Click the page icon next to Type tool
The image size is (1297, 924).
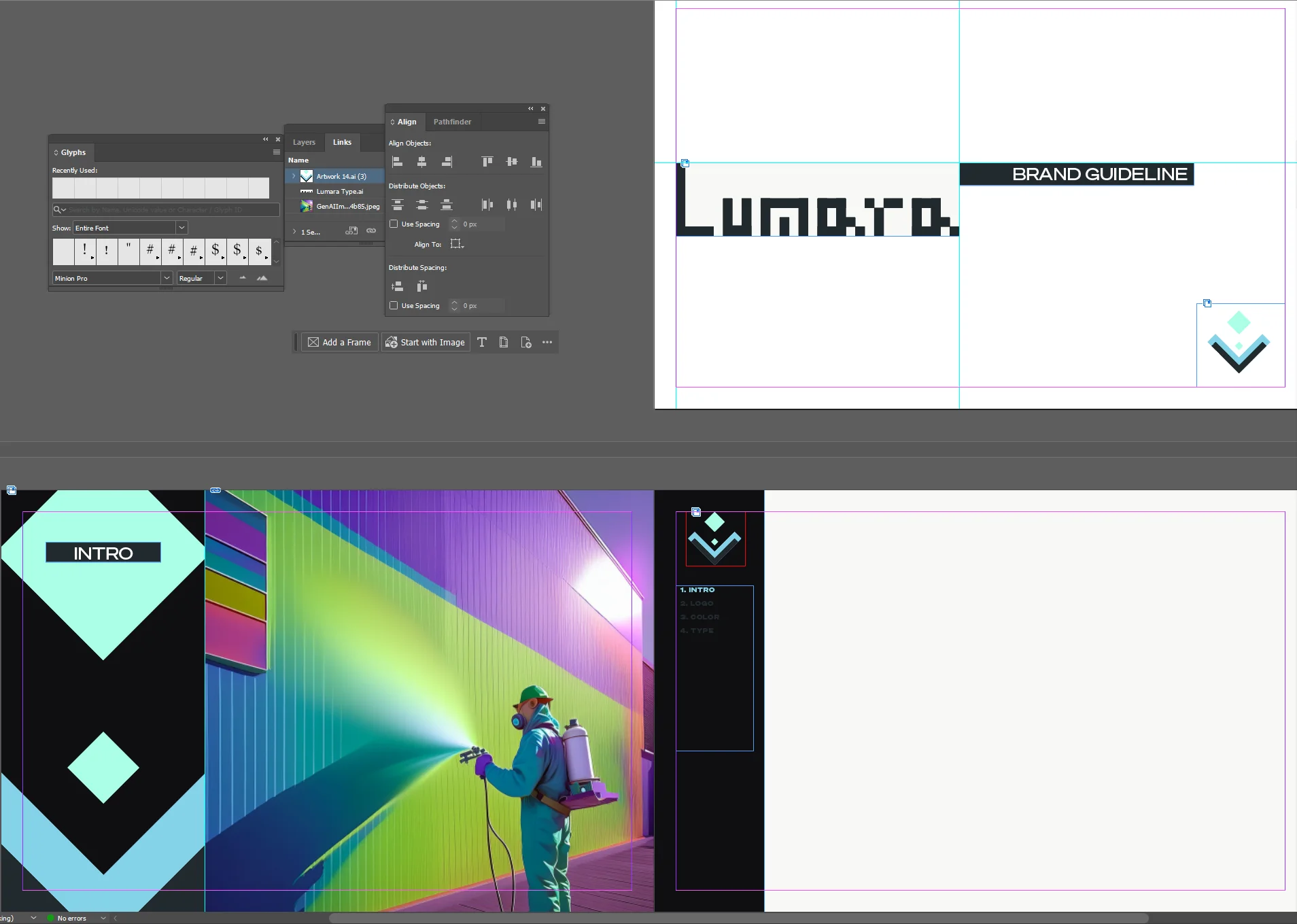click(x=504, y=342)
